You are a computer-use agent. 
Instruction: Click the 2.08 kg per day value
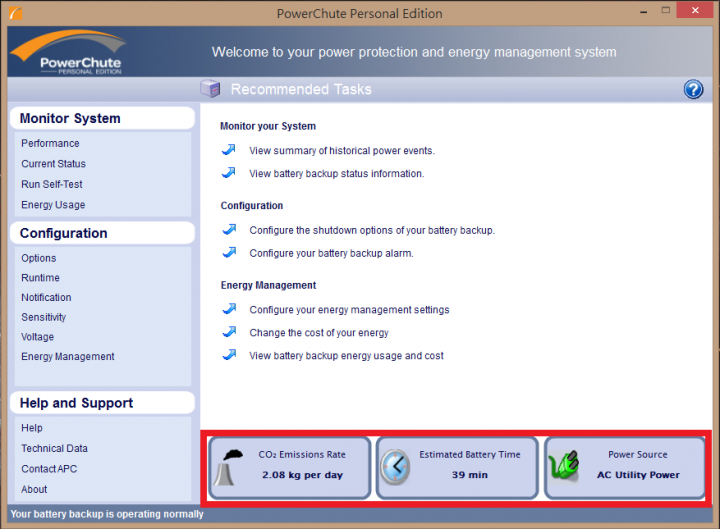[302, 475]
